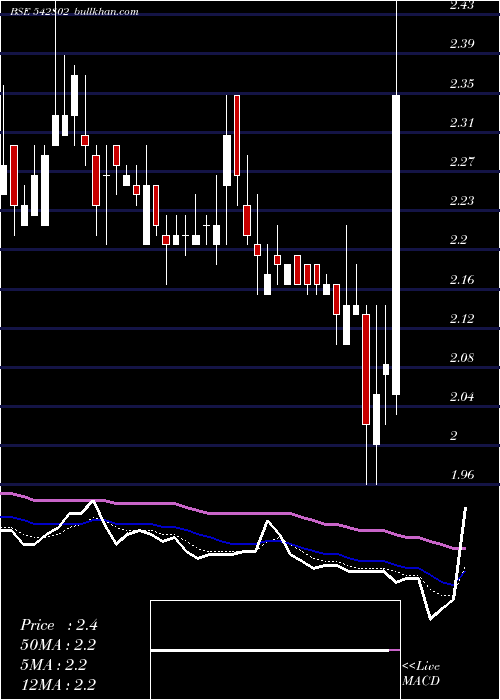Click the 2.08 price axis label
Image resolution: width=500 pixels, height=700 pixels.
pyautogui.click(x=462, y=358)
